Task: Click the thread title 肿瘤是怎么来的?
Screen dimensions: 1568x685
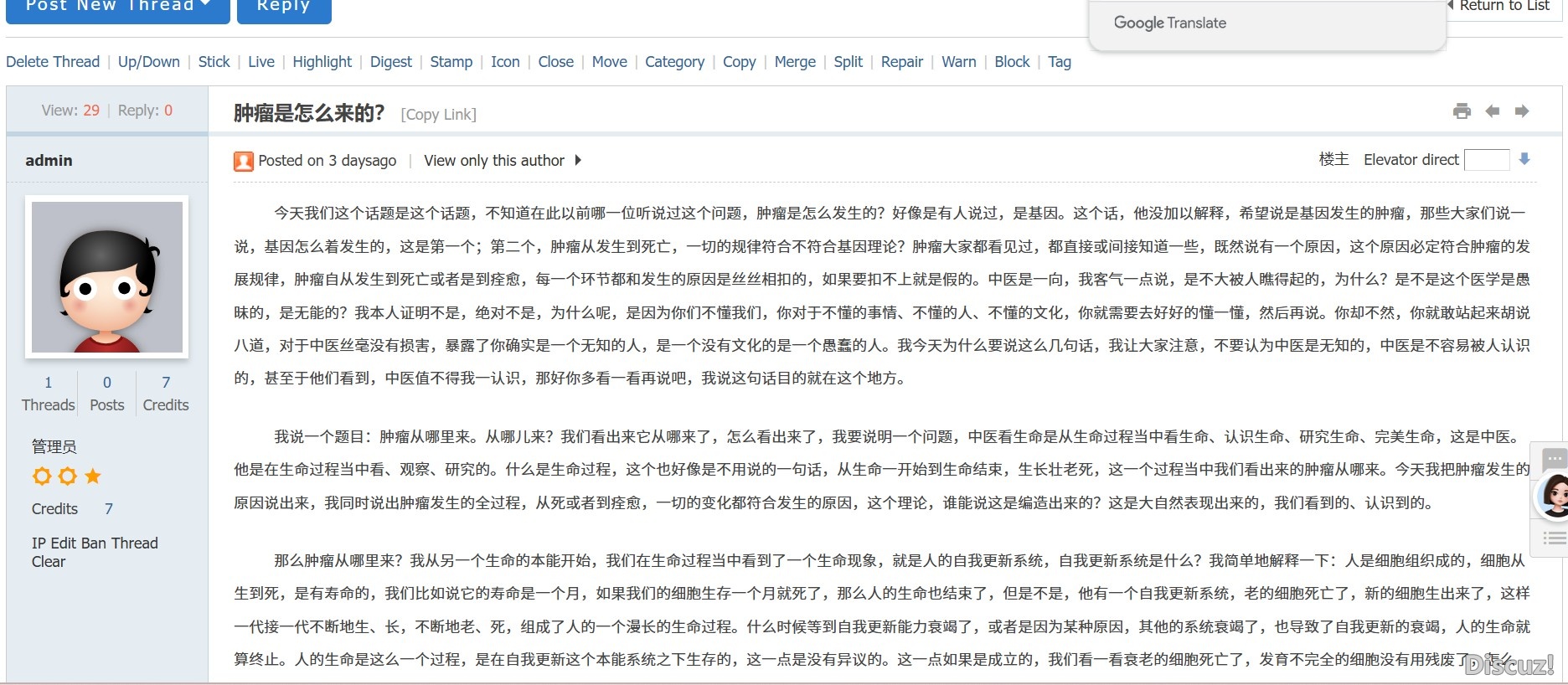Action: click(309, 113)
